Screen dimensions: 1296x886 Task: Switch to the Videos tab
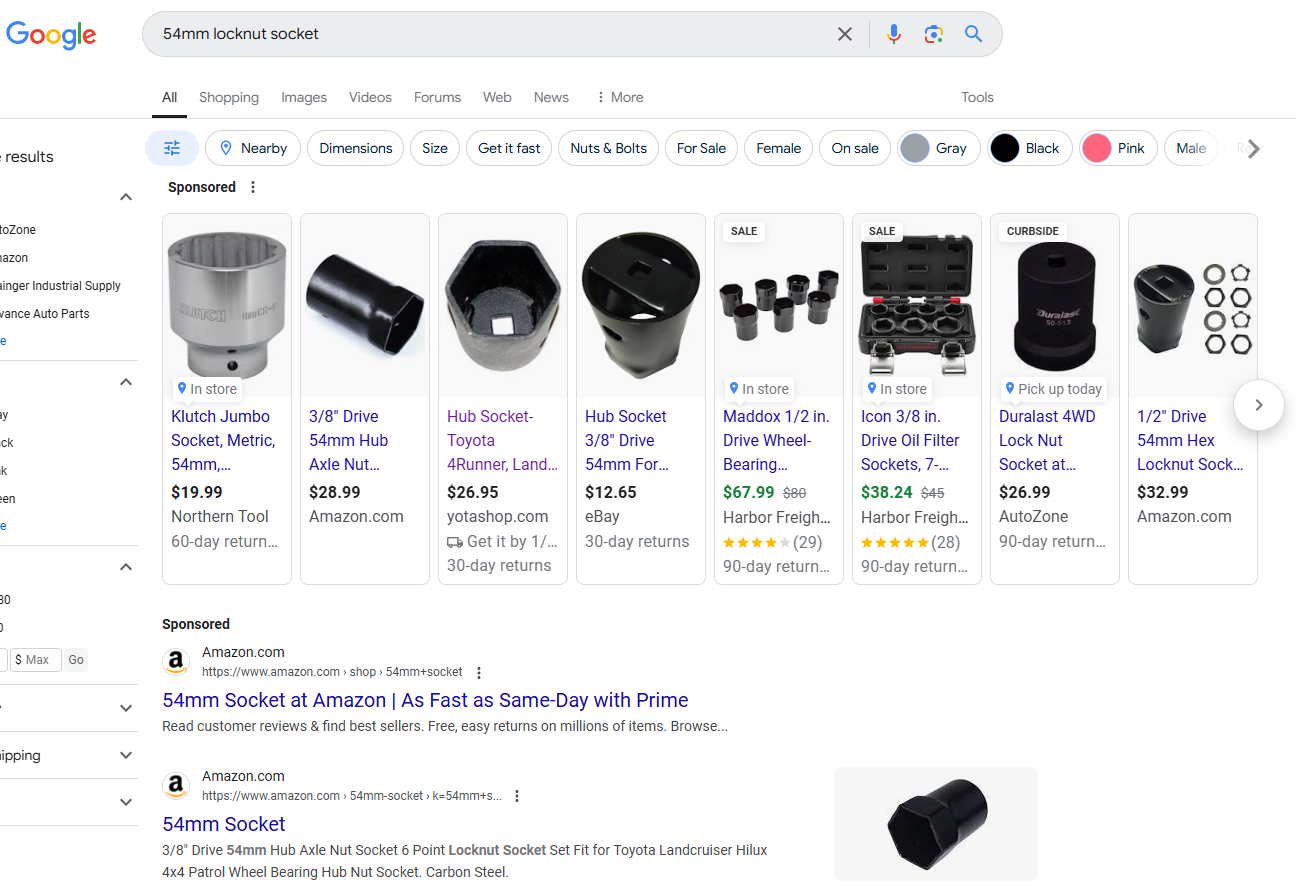370,97
